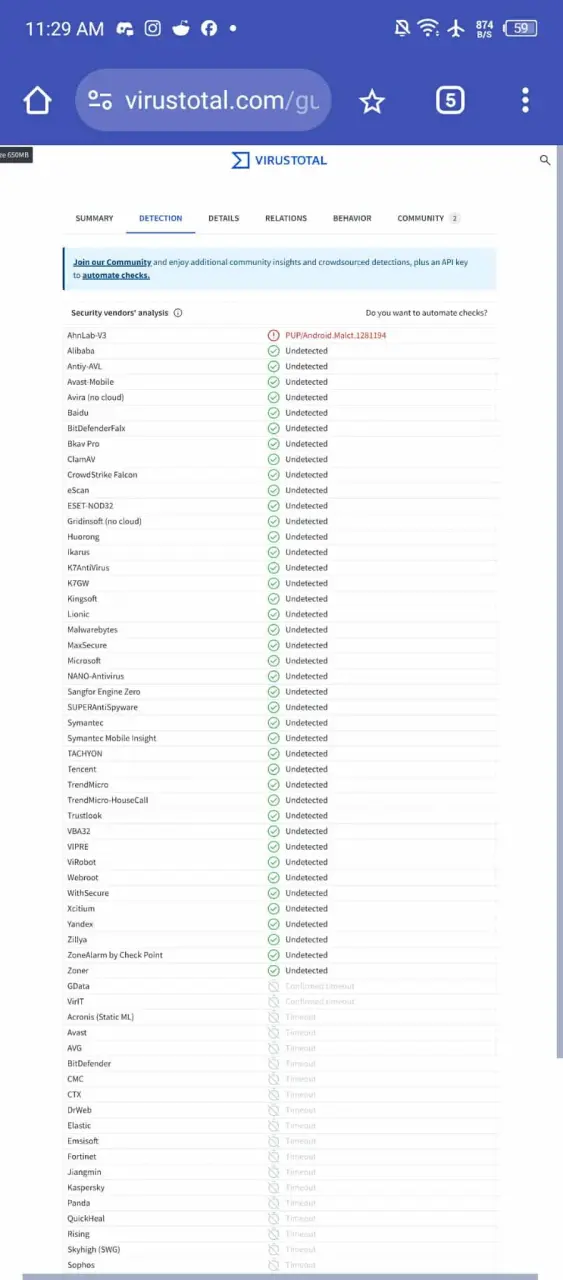Click the VirusTotal logo
This screenshot has height=1280, width=563.
(x=279, y=160)
